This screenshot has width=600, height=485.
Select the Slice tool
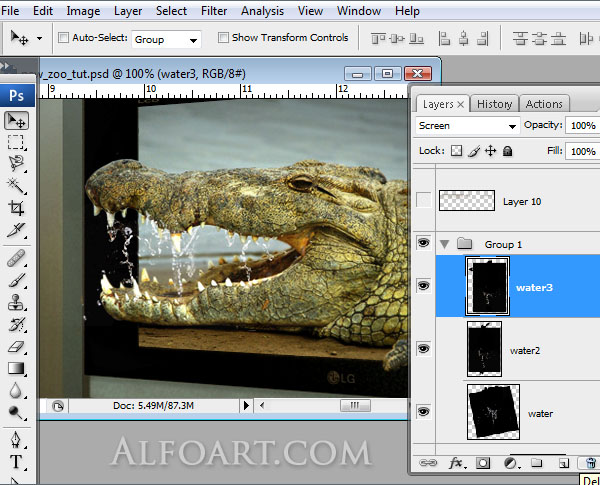coord(16,230)
